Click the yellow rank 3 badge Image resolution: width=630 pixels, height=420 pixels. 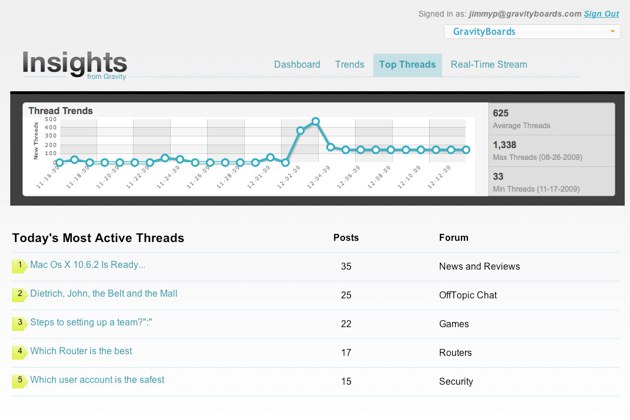coord(19,323)
